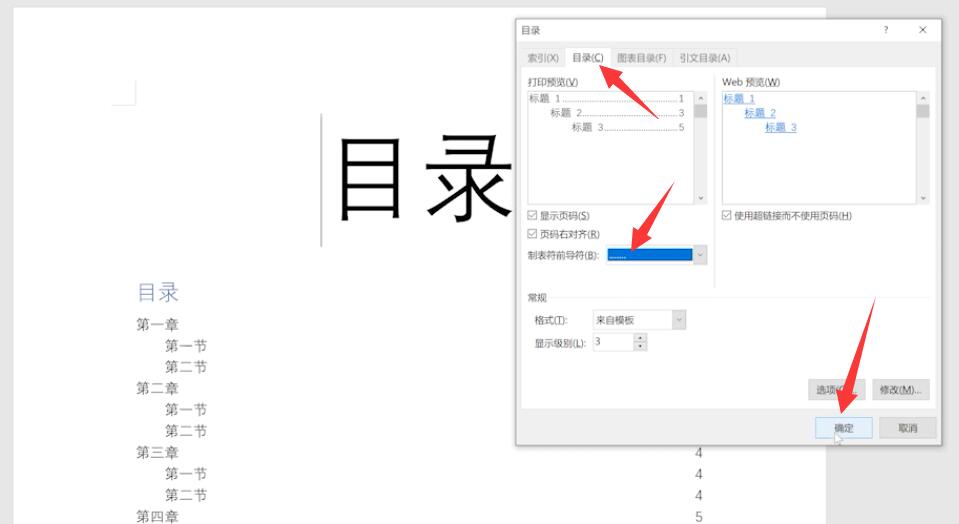Click 标题 1 line in print preview
Viewport: 959px width, 524px height.
pos(607,98)
